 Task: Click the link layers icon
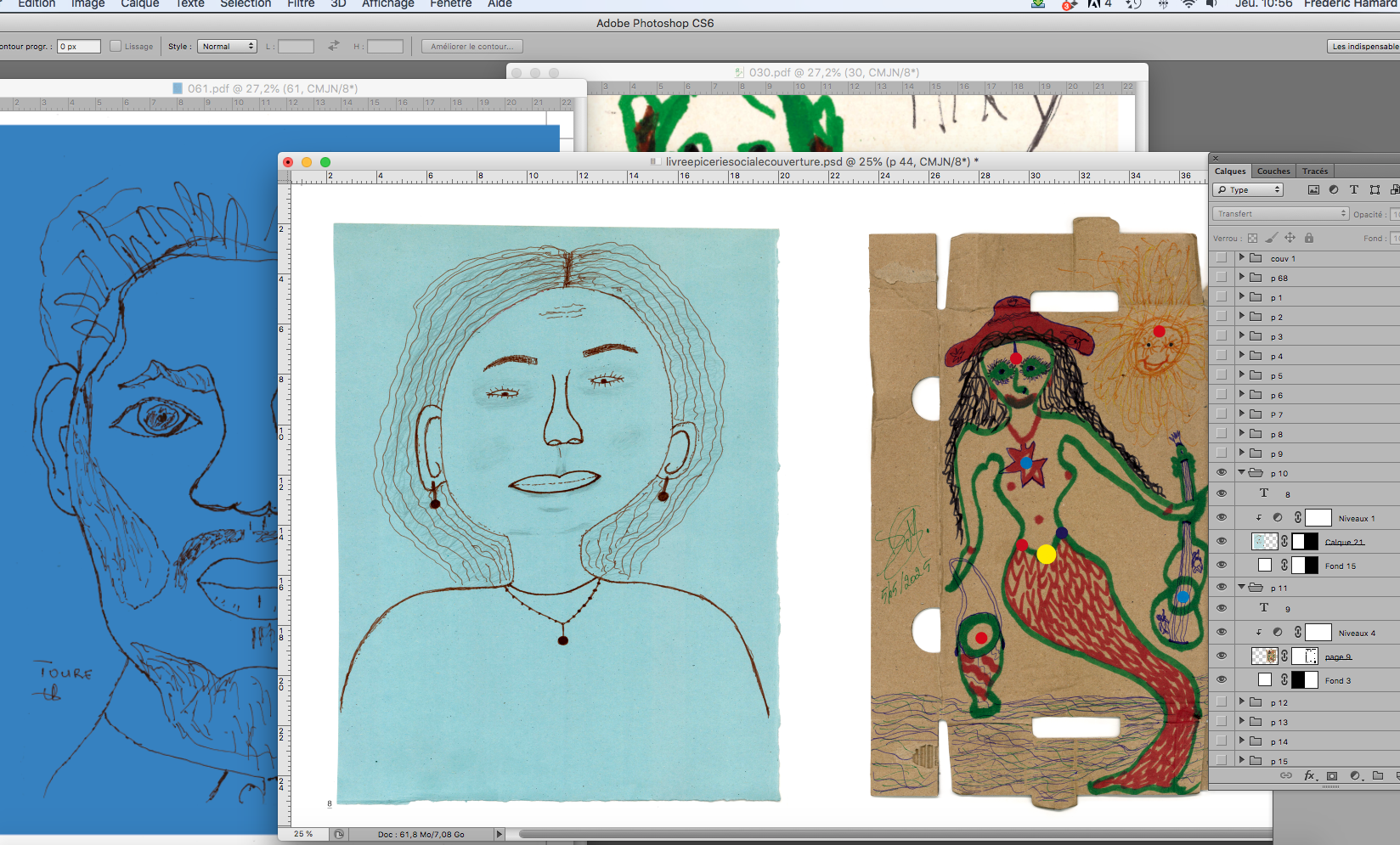tap(1286, 775)
